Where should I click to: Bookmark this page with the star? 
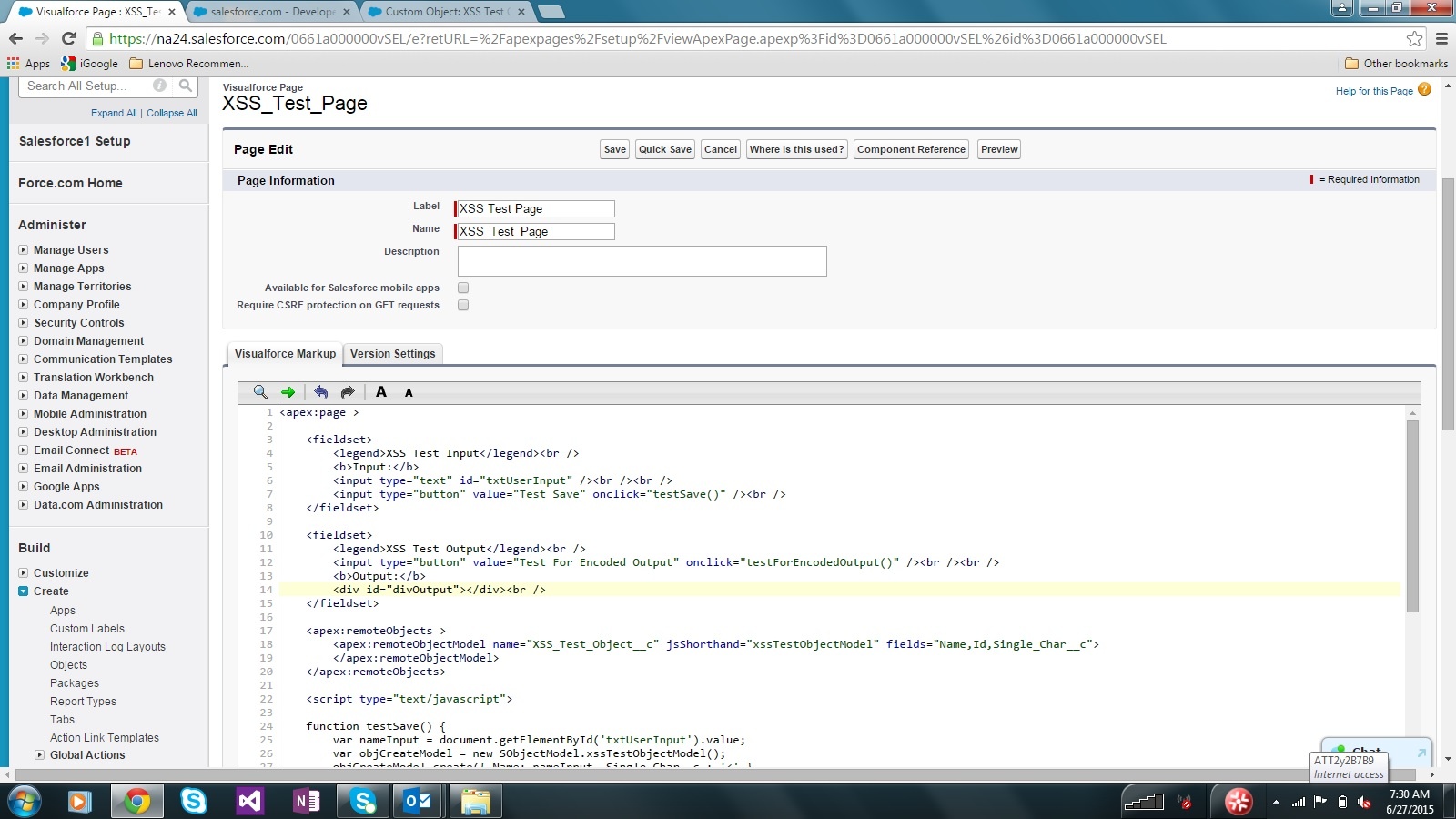coord(1414,38)
